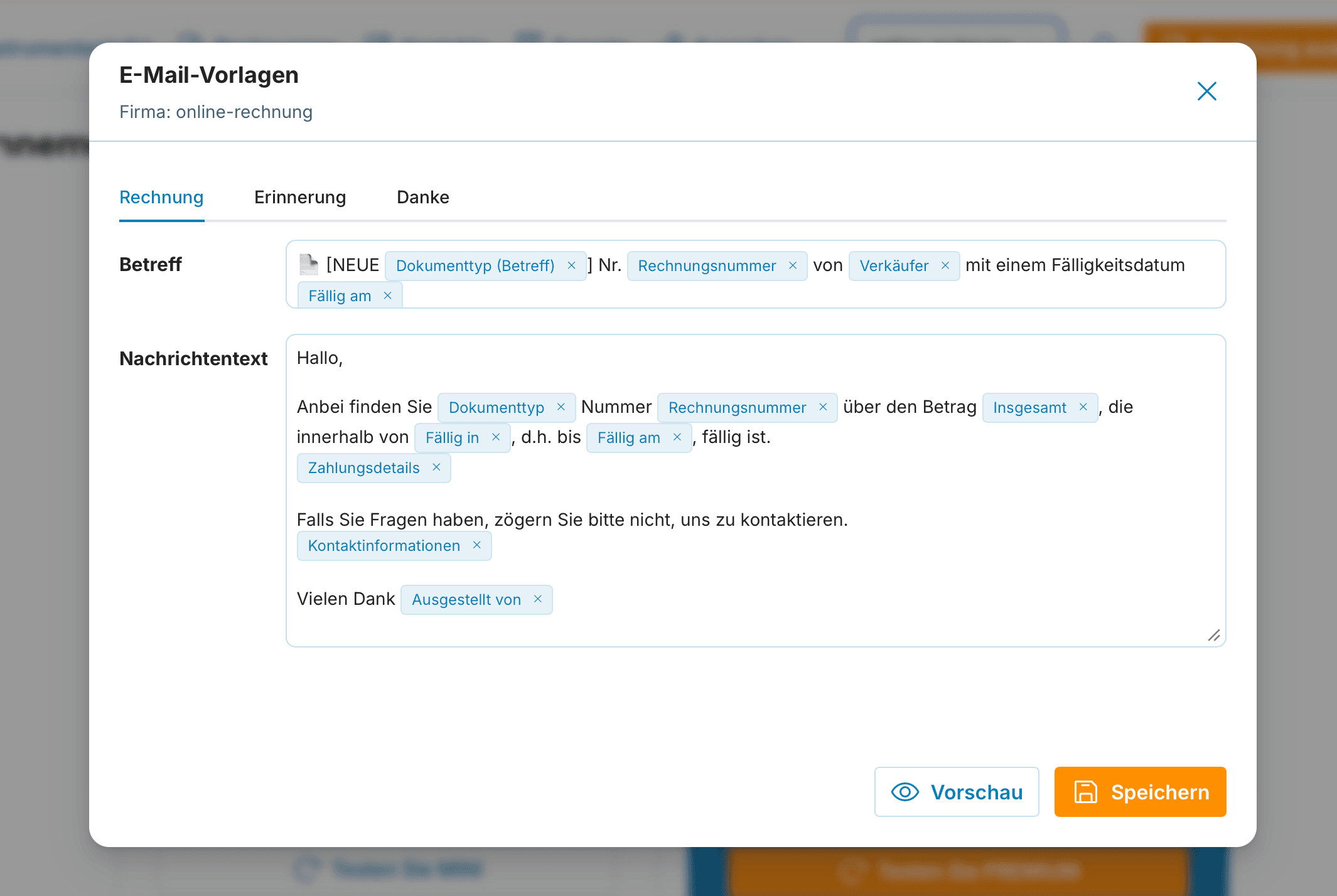
Task: Remove Fällig am tag in message body
Action: (677, 437)
